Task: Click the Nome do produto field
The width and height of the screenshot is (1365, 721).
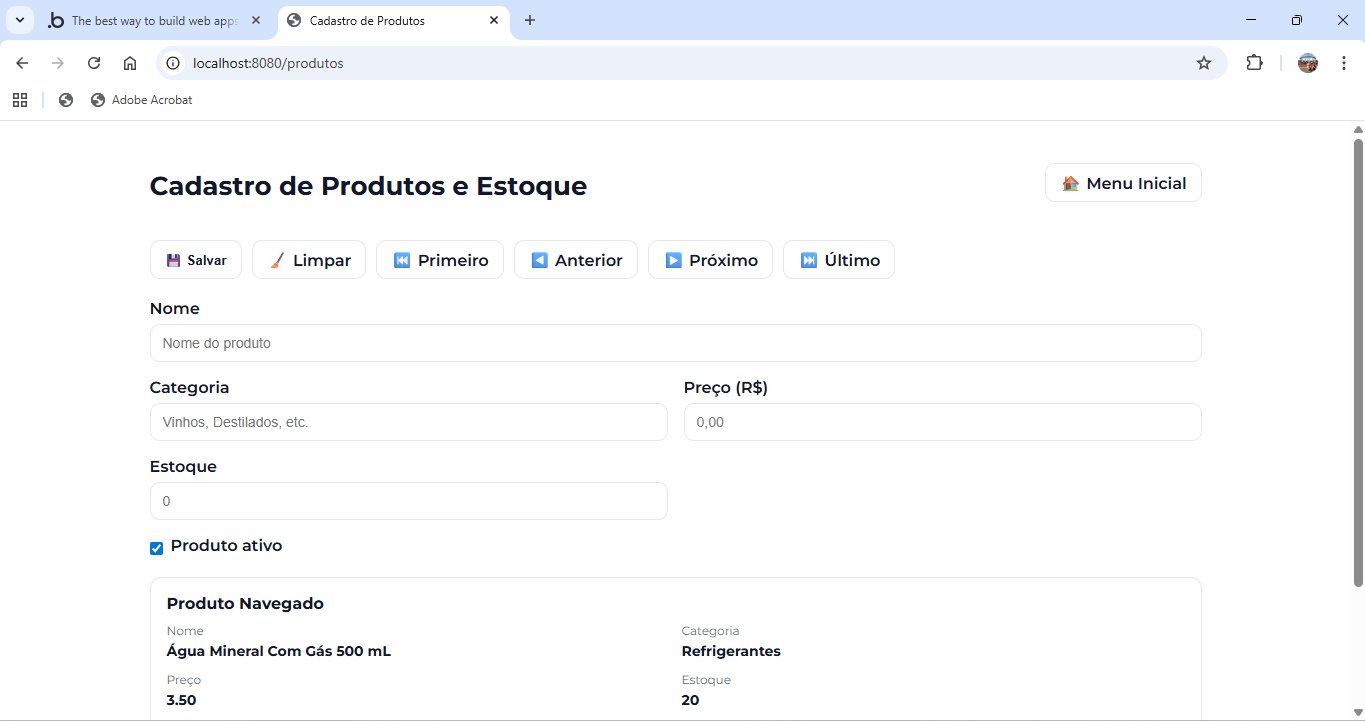Action: point(675,343)
